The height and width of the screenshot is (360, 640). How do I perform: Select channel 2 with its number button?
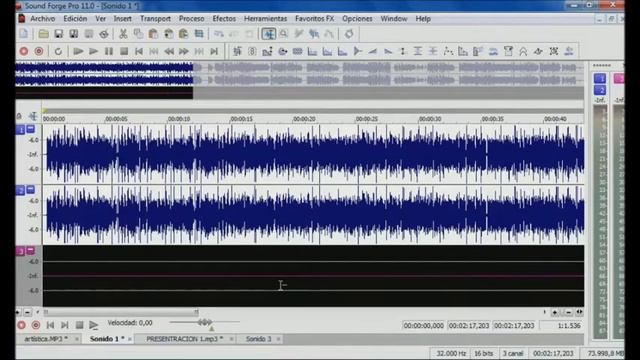click(x=20, y=191)
